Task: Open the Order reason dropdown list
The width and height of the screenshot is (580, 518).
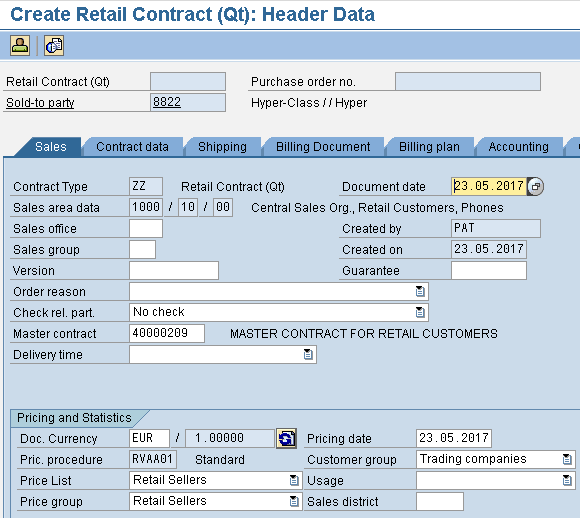Action: tap(419, 292)
